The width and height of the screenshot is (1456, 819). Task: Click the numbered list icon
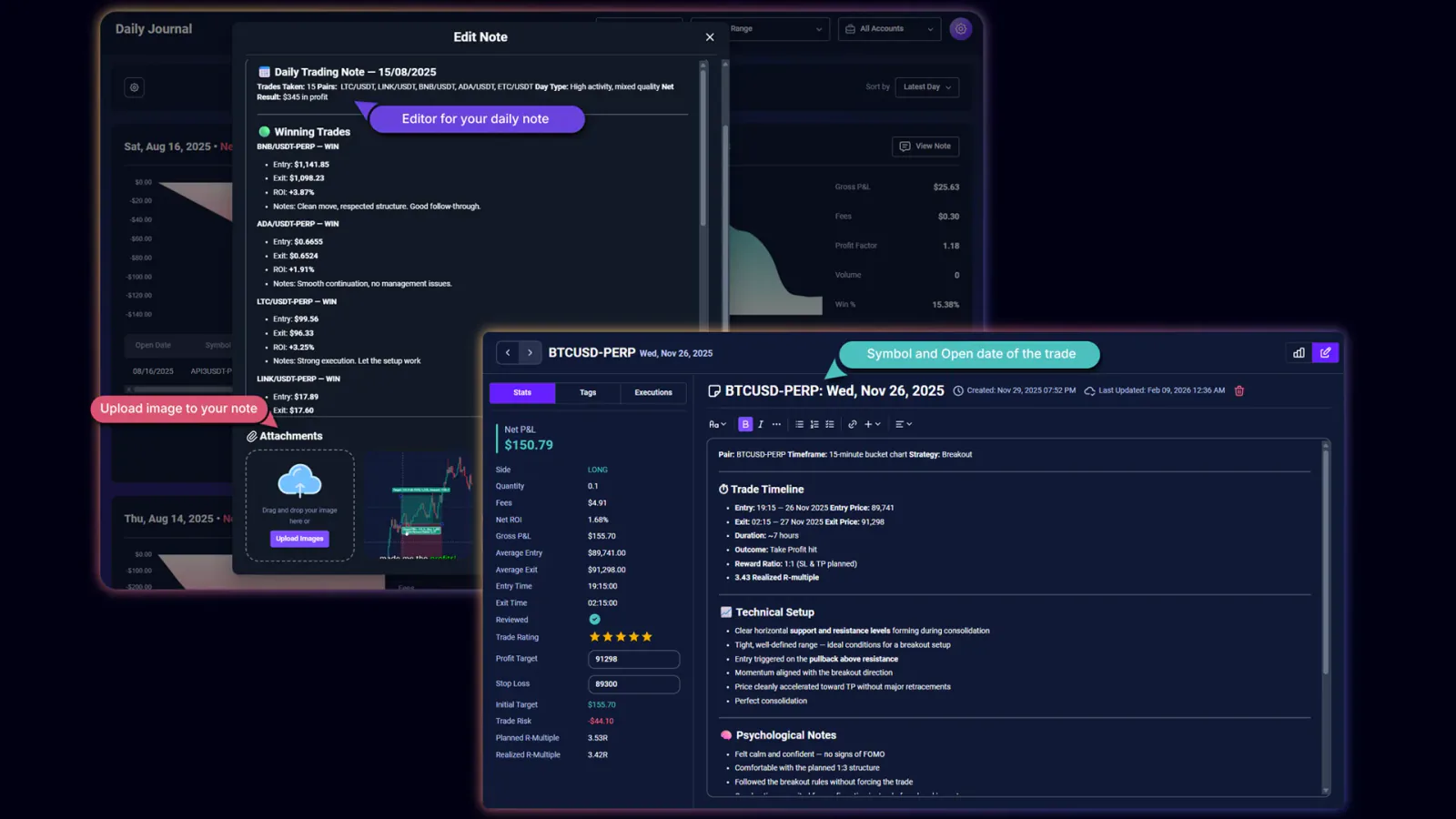tap(814, 424)
